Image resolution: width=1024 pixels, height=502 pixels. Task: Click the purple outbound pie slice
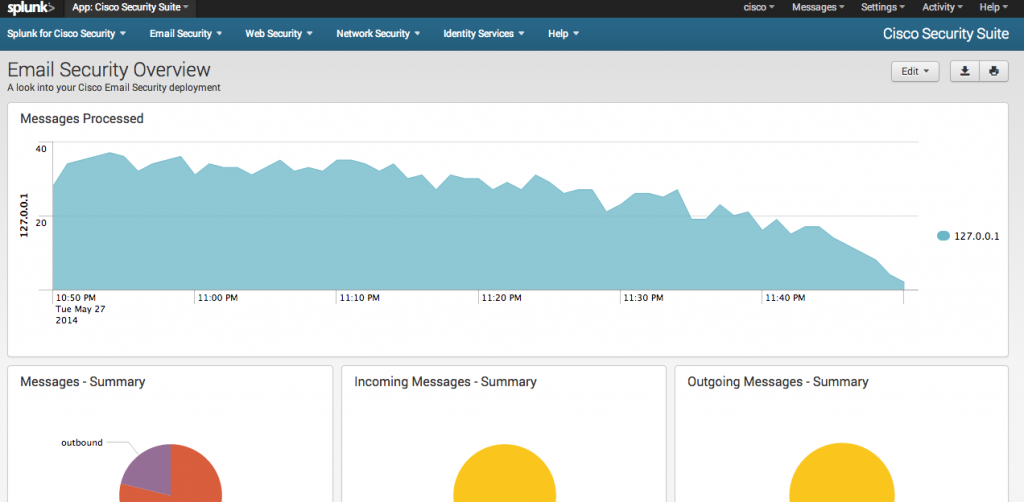pos(146,468)
